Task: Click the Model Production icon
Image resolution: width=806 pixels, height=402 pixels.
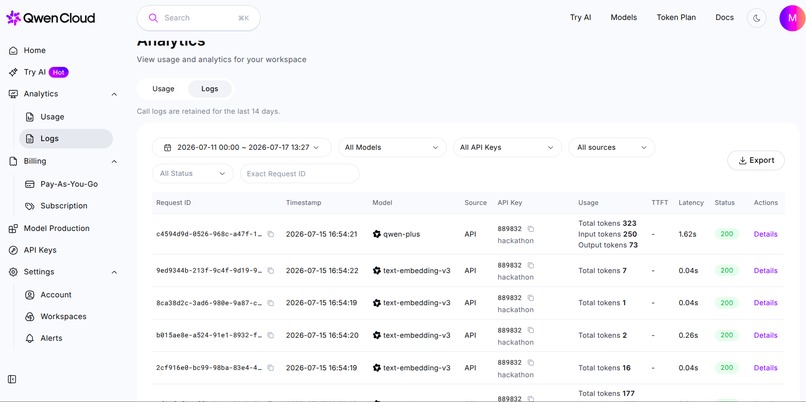Action: coord(13,229)
